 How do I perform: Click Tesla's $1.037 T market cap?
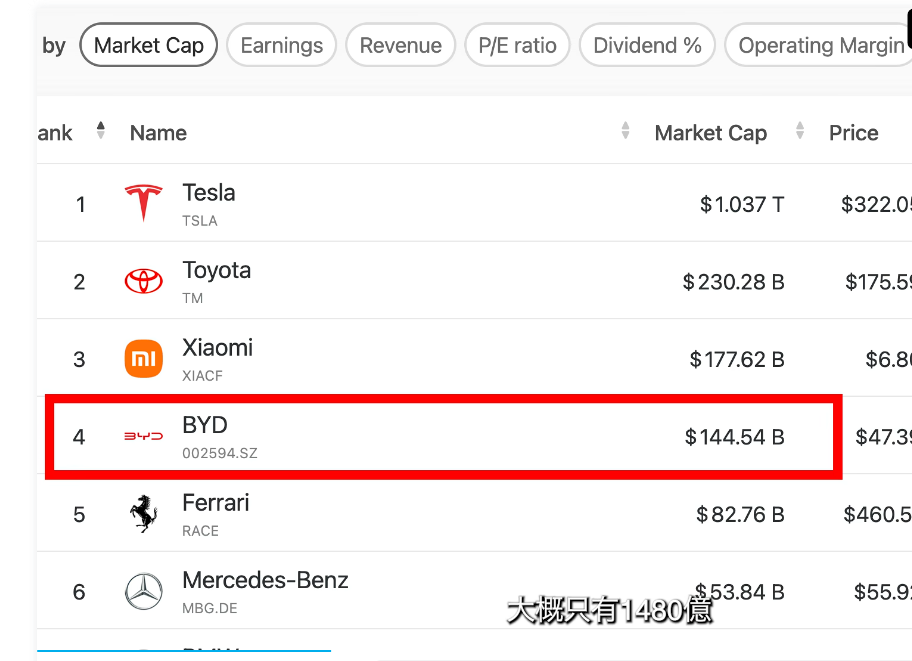click(742, 204)
